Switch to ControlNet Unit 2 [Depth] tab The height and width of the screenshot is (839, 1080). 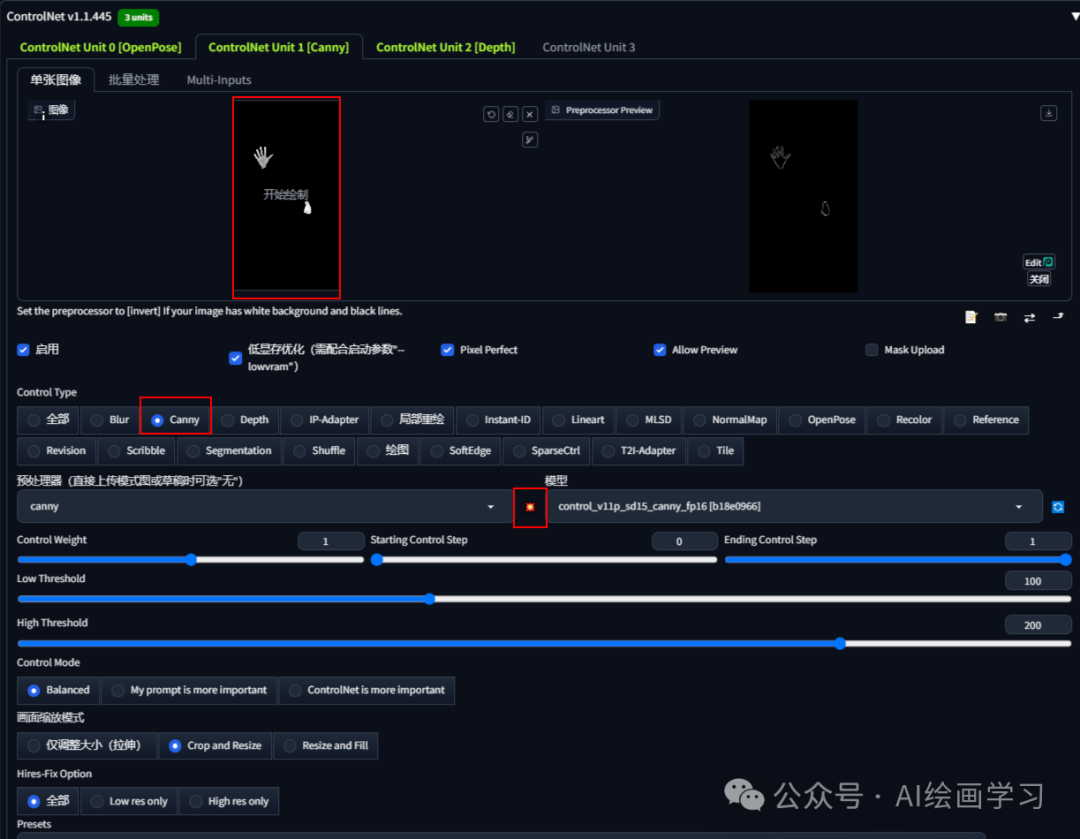click(446, 47)
